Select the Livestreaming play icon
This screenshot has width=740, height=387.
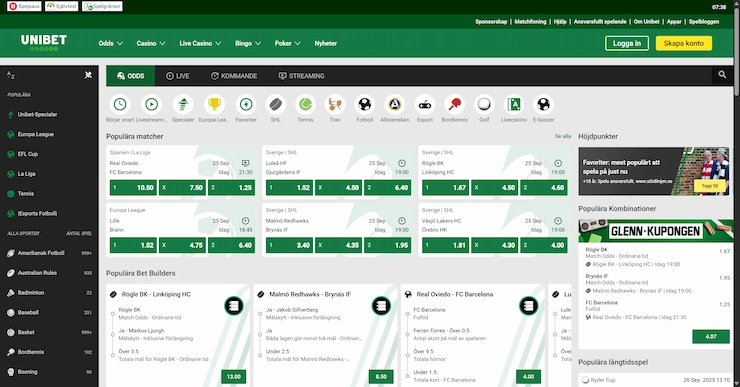point(151,104)
